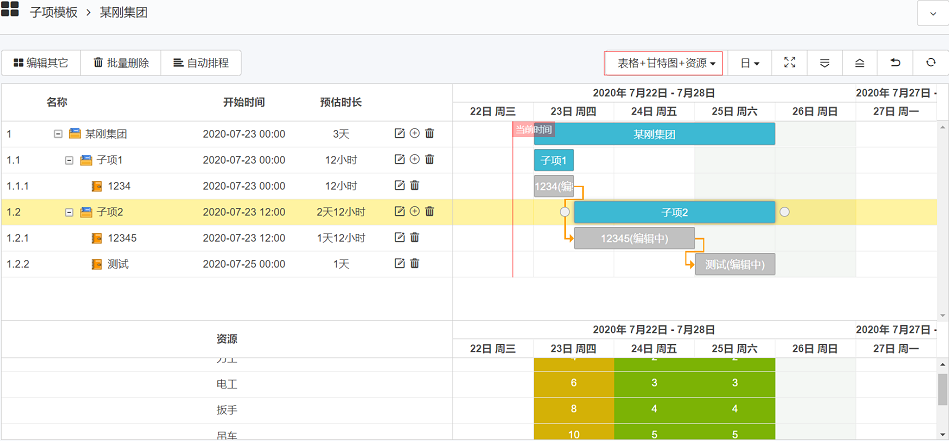
Task: Collapse the 子项1 tree node
Action: (x=70, y=160)
